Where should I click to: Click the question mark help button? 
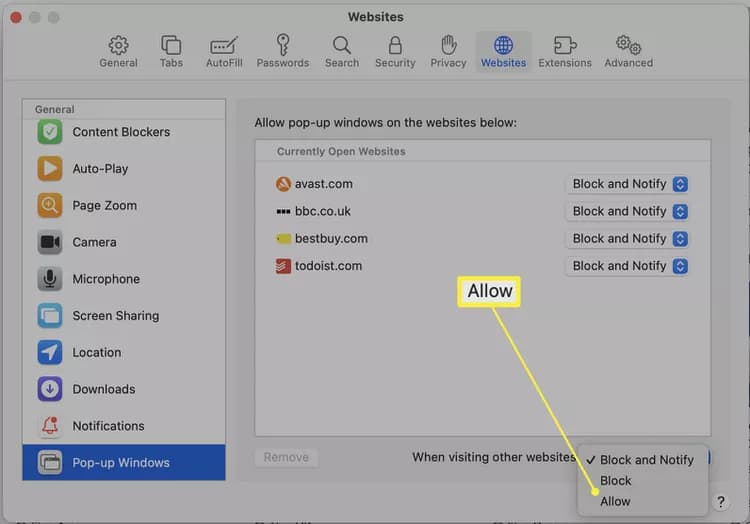tap(720, 502)
